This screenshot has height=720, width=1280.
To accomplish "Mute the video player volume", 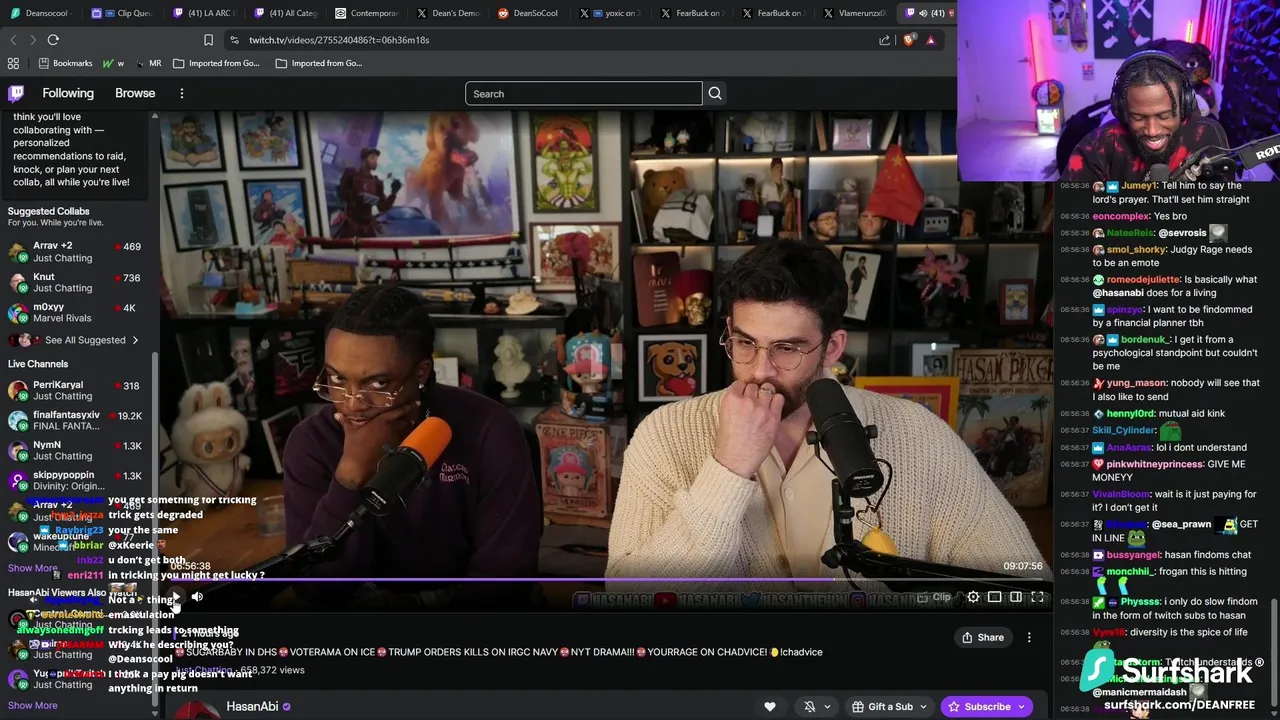I will pos(197,597).
